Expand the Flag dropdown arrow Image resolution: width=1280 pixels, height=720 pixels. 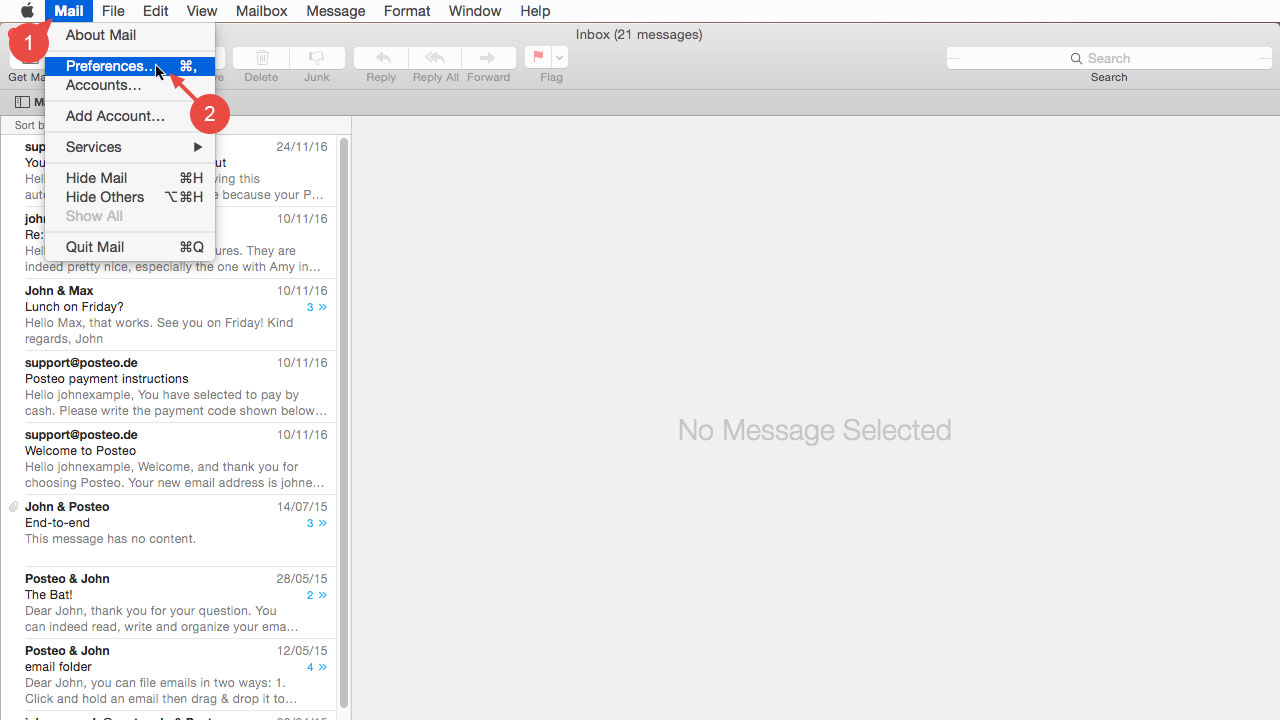click(557, 57)
